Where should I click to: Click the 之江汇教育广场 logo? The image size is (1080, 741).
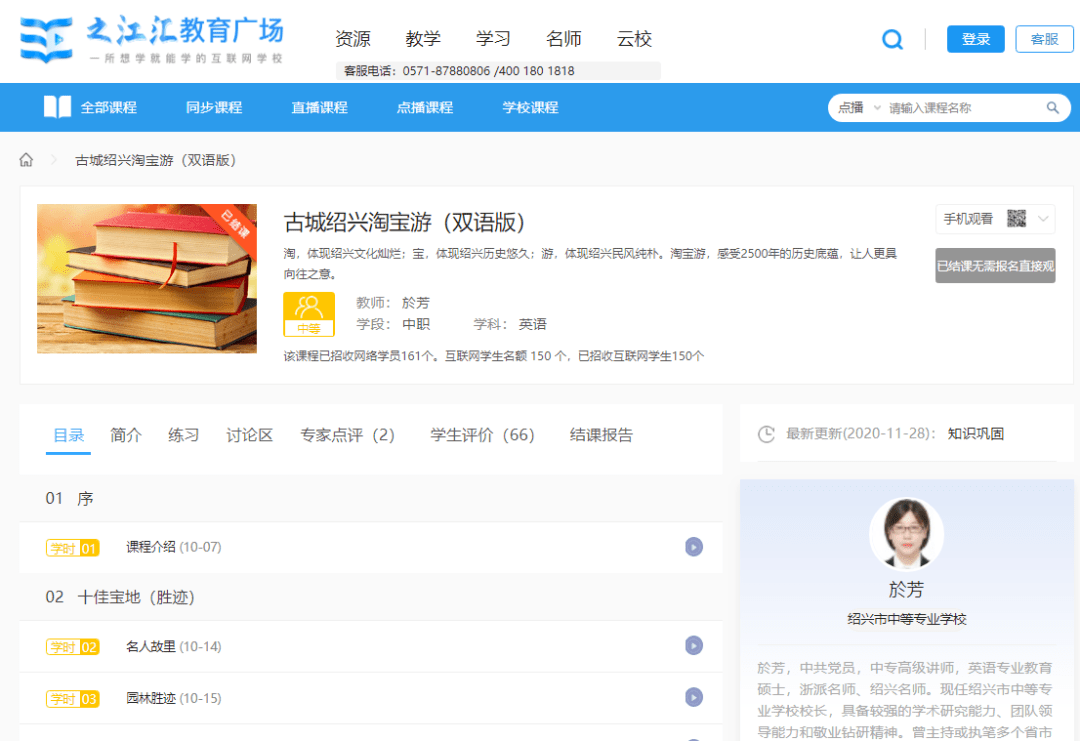pyautogui.click(x=152, y=40)
